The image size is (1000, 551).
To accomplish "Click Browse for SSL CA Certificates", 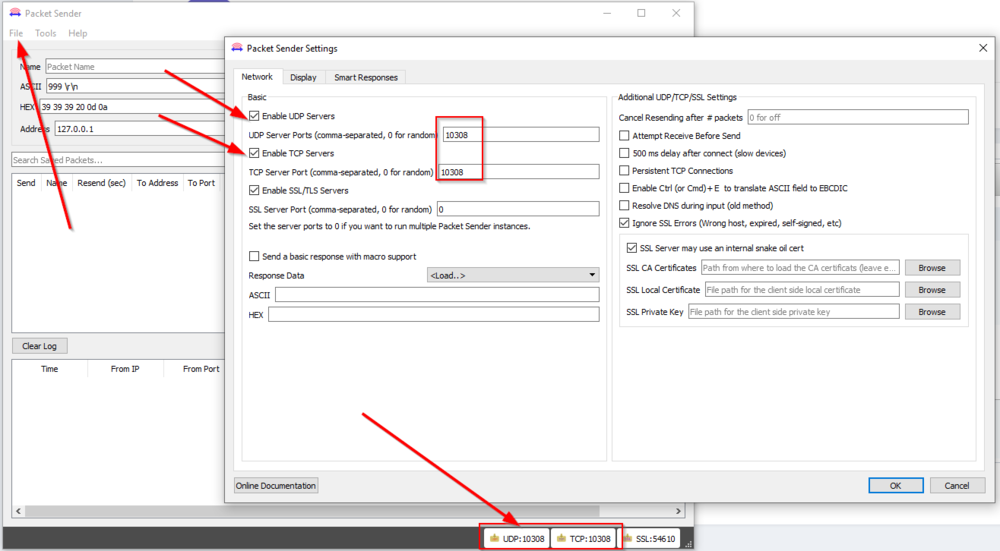I will pyautogui.click(x=932, y=268).
